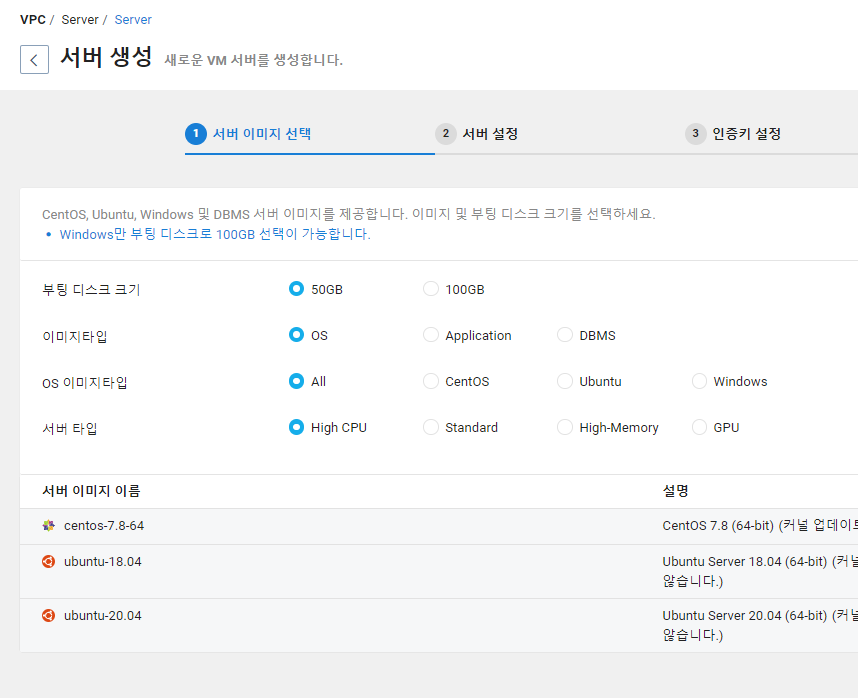Image resolution: width=858 pixels, height=698 pixels.
Task: Select the centos-7.8-64 image row
Action: (439, 526)
